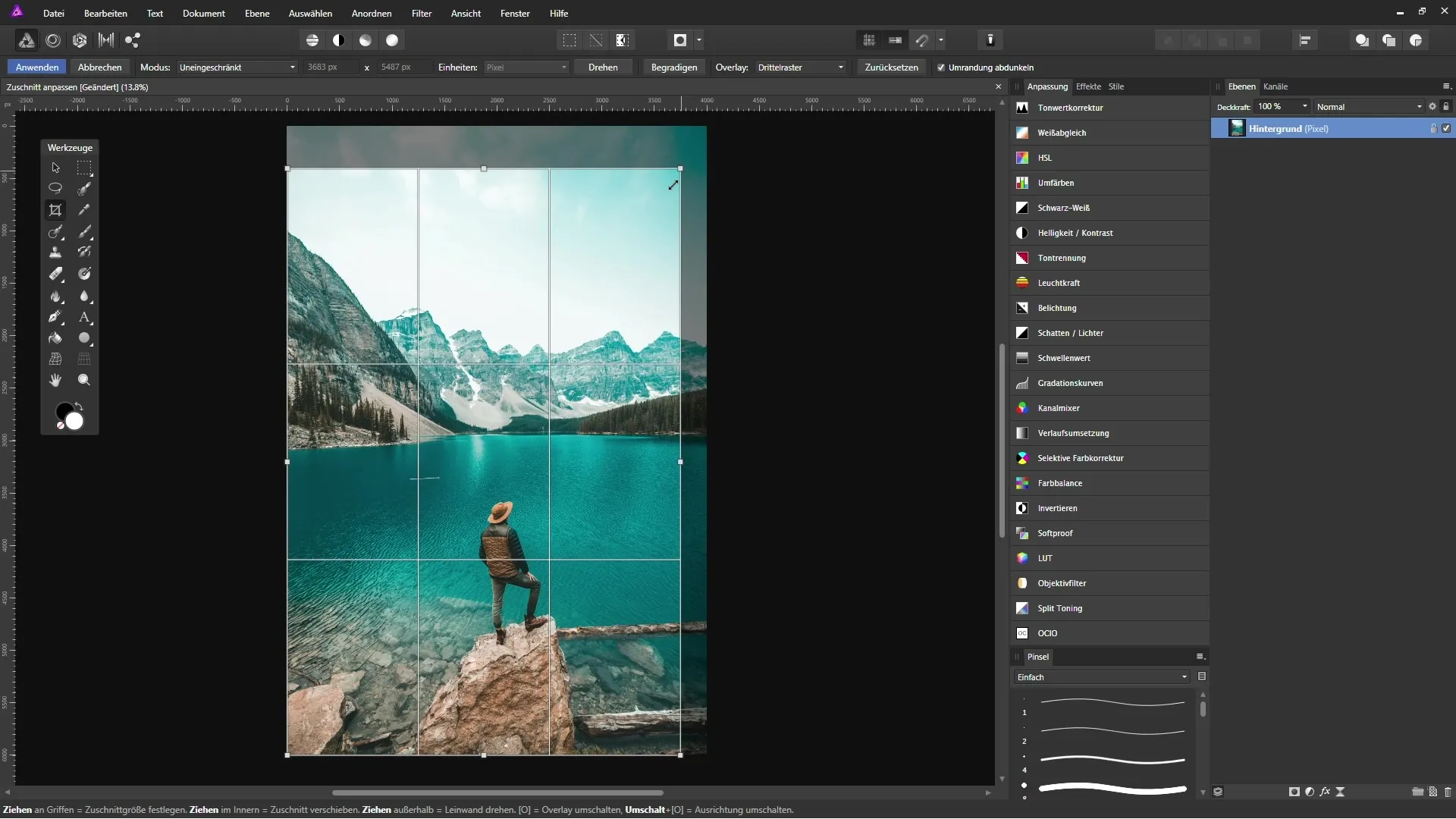Toggle visibility of Hintergrund layer

pyautogui.click(x=1446, y=129)
